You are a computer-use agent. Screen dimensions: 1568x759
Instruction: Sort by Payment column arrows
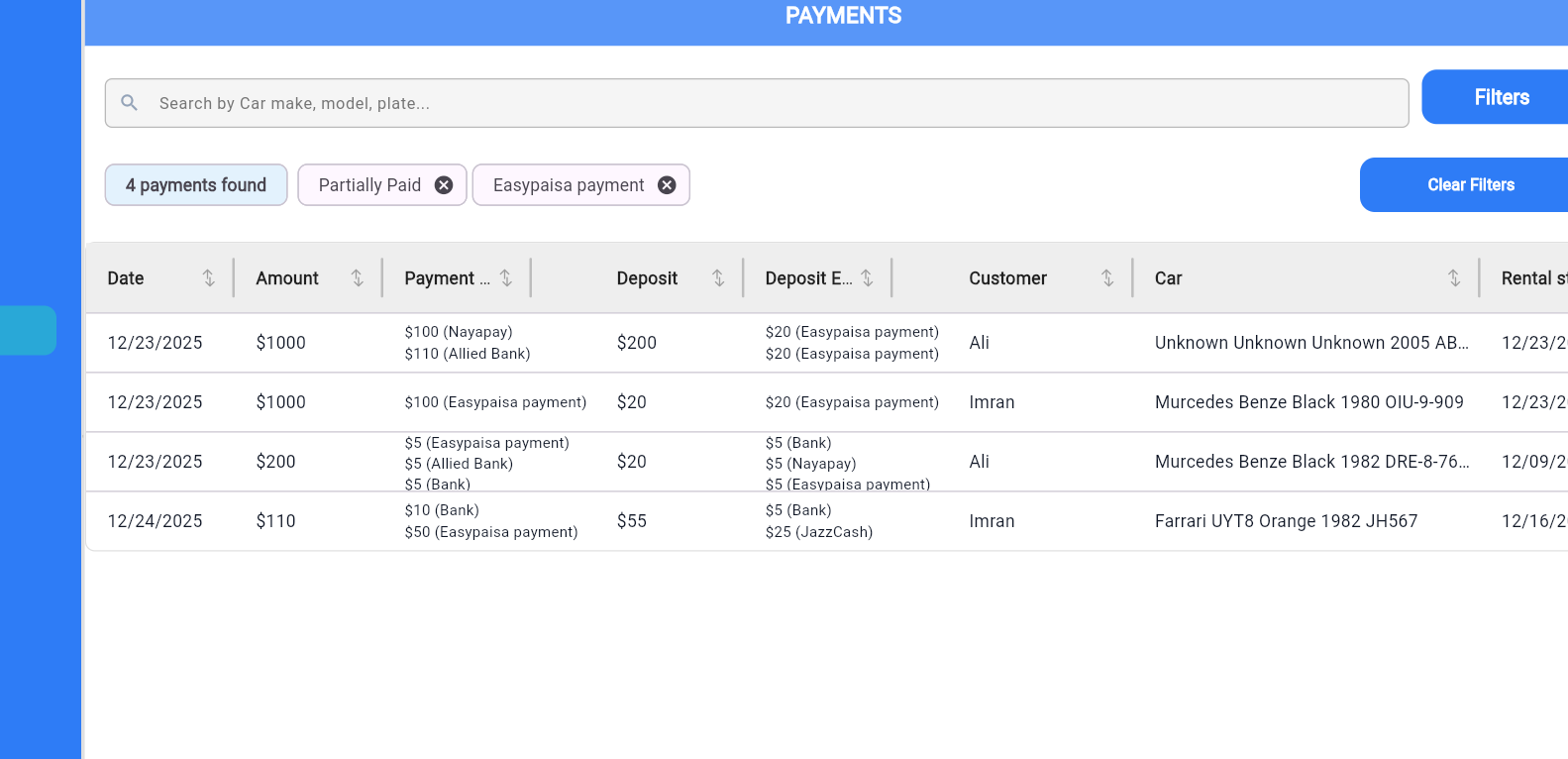click(x=505, y=278)
